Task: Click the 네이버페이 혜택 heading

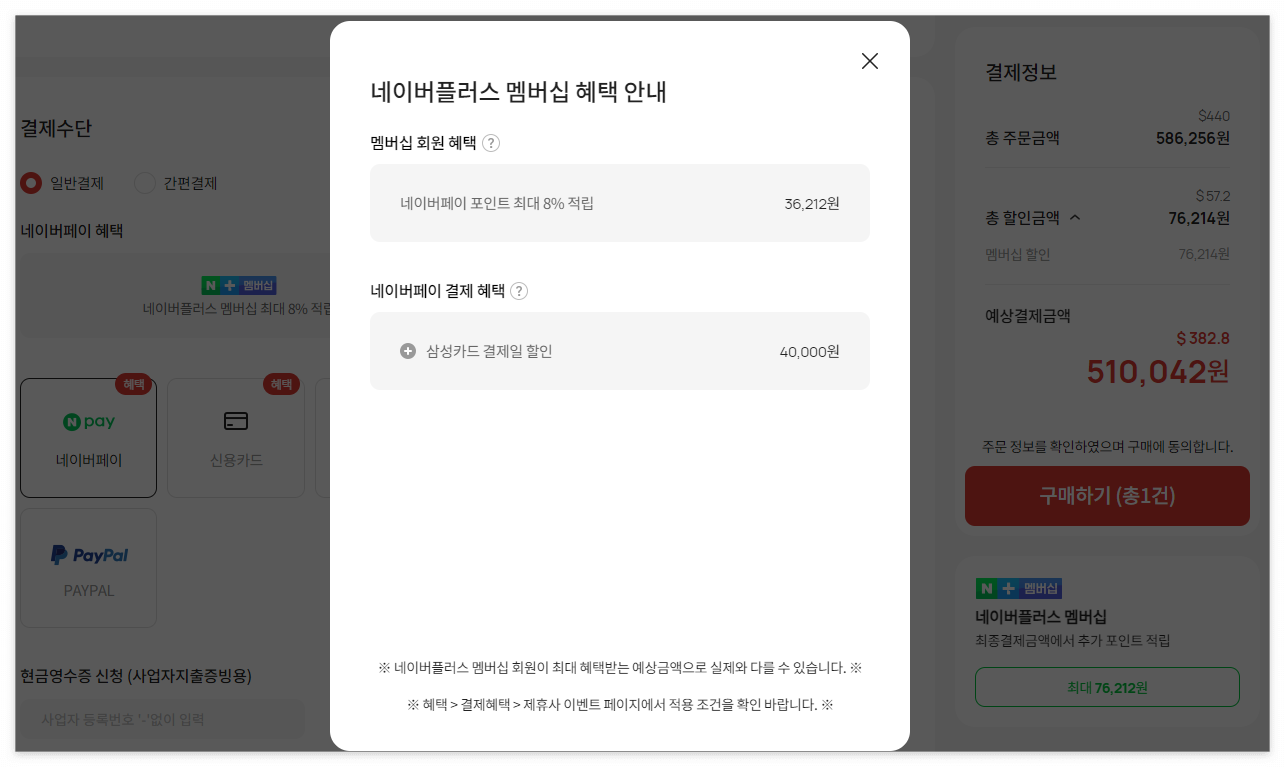Action: click(x=71, y=230)
